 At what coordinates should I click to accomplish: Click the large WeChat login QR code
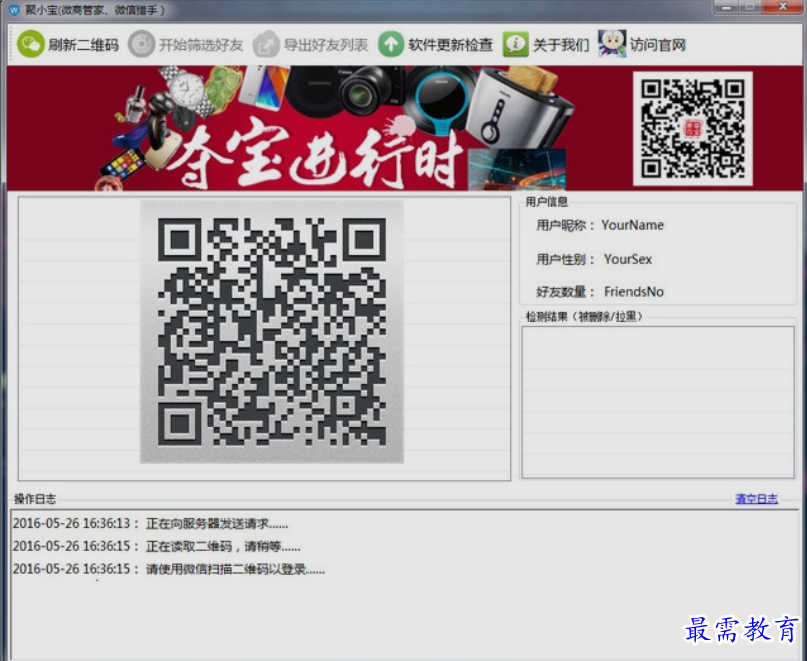coord(272,332)
